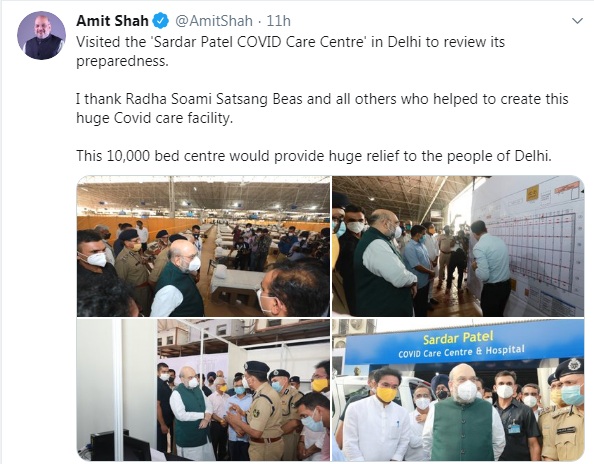Expand the tweet options chevron
This screenshot has width=594, height=464.
coord(577,21)
